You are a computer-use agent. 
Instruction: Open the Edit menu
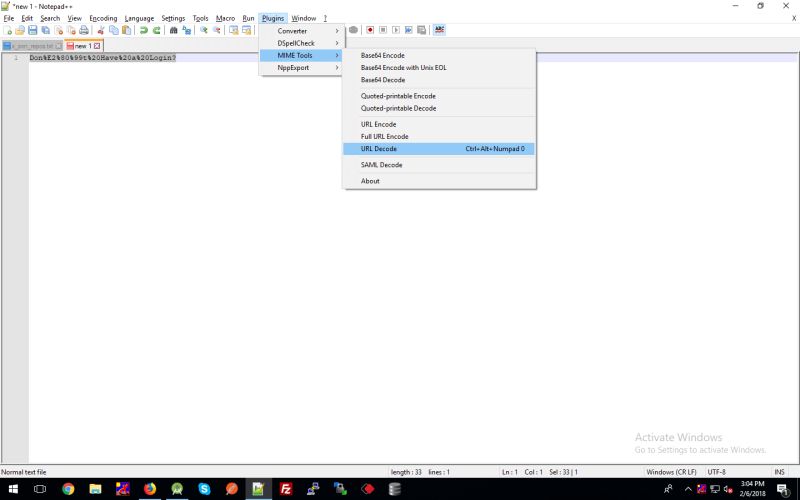[27, 18]
